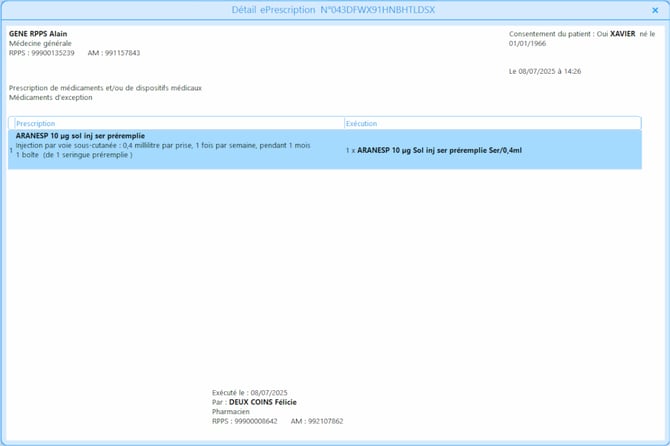This screenshot has height=446, width=670.
Task: Click the Prescription column header
Action: [36, 123]
